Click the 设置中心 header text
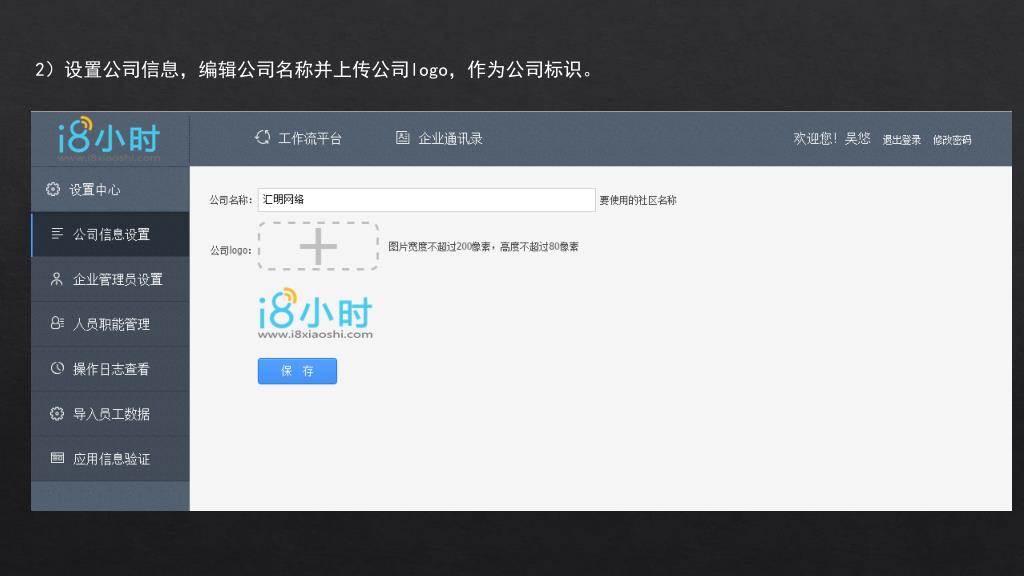Image resolution: width=1024 pixels, height=576 pixels. pyautogui.click(x=95, y=189)
